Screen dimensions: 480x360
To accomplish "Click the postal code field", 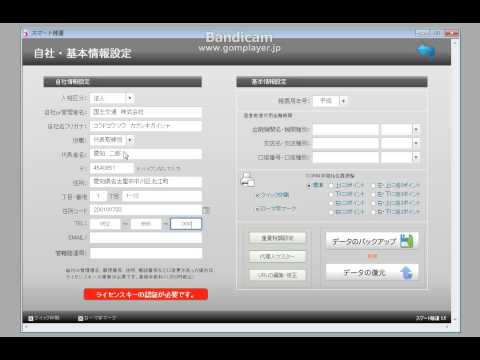I will (x=112, y=168).
